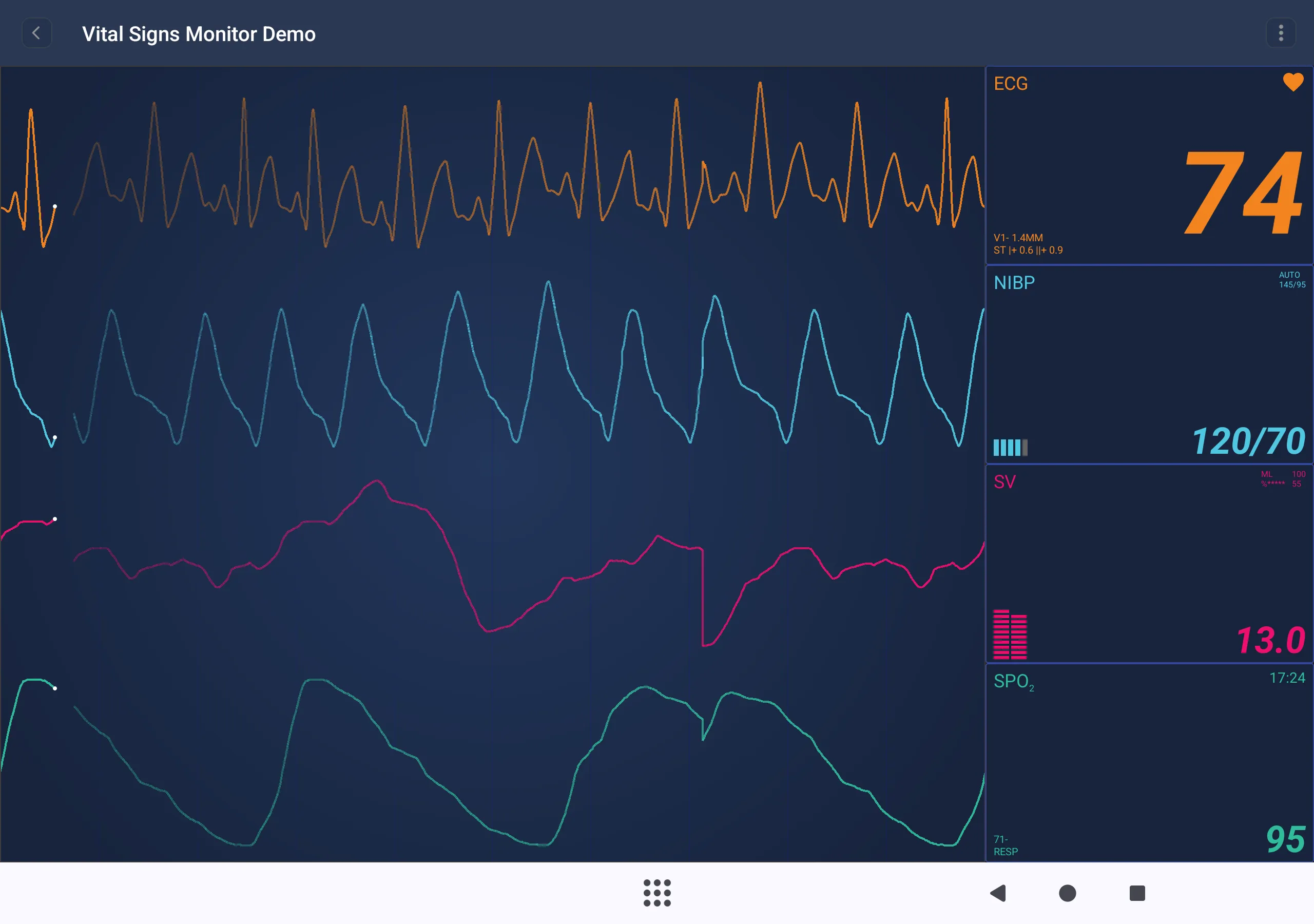Viewport: 1314px width, 924px height.
Task: Click the ST |+ 0.6 ||+ 0.9 reading
Action: (1028, 250)
